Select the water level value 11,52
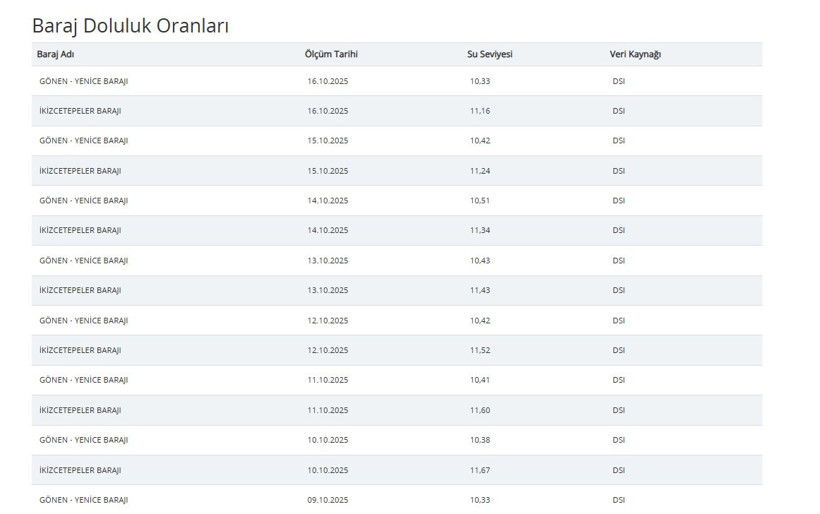Viewport: 820px width, 514px height. tap(480, 351)
